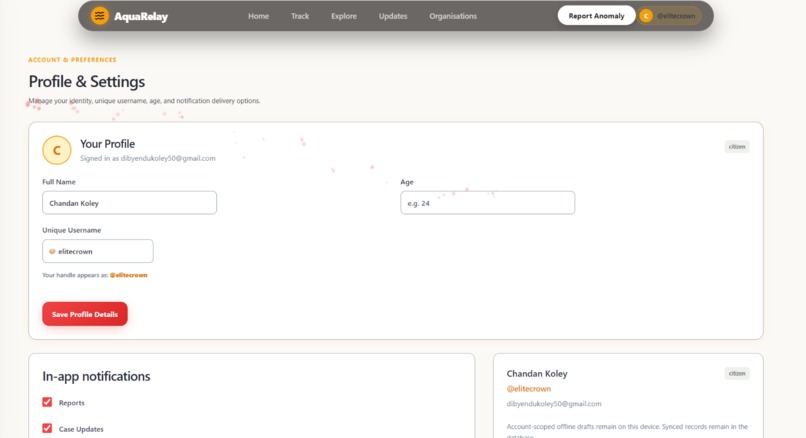Click the AquaRelay wave logo icon
Image resolution: width=806 pixels, height=438 pixels.
100,16
